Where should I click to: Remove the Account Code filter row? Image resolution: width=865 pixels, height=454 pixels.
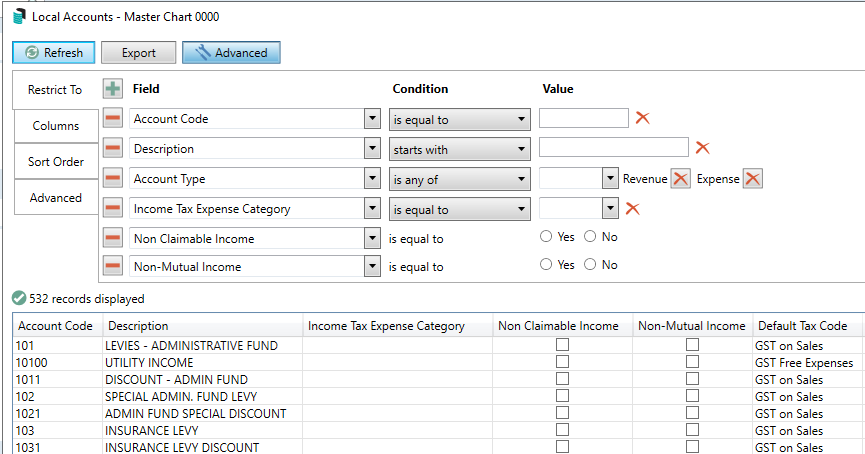[x=113, y=119]
